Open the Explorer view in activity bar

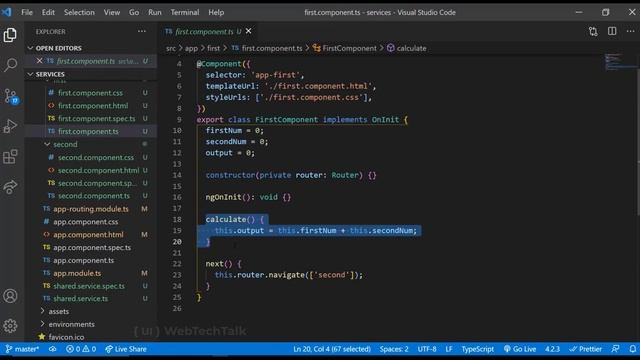10,35
